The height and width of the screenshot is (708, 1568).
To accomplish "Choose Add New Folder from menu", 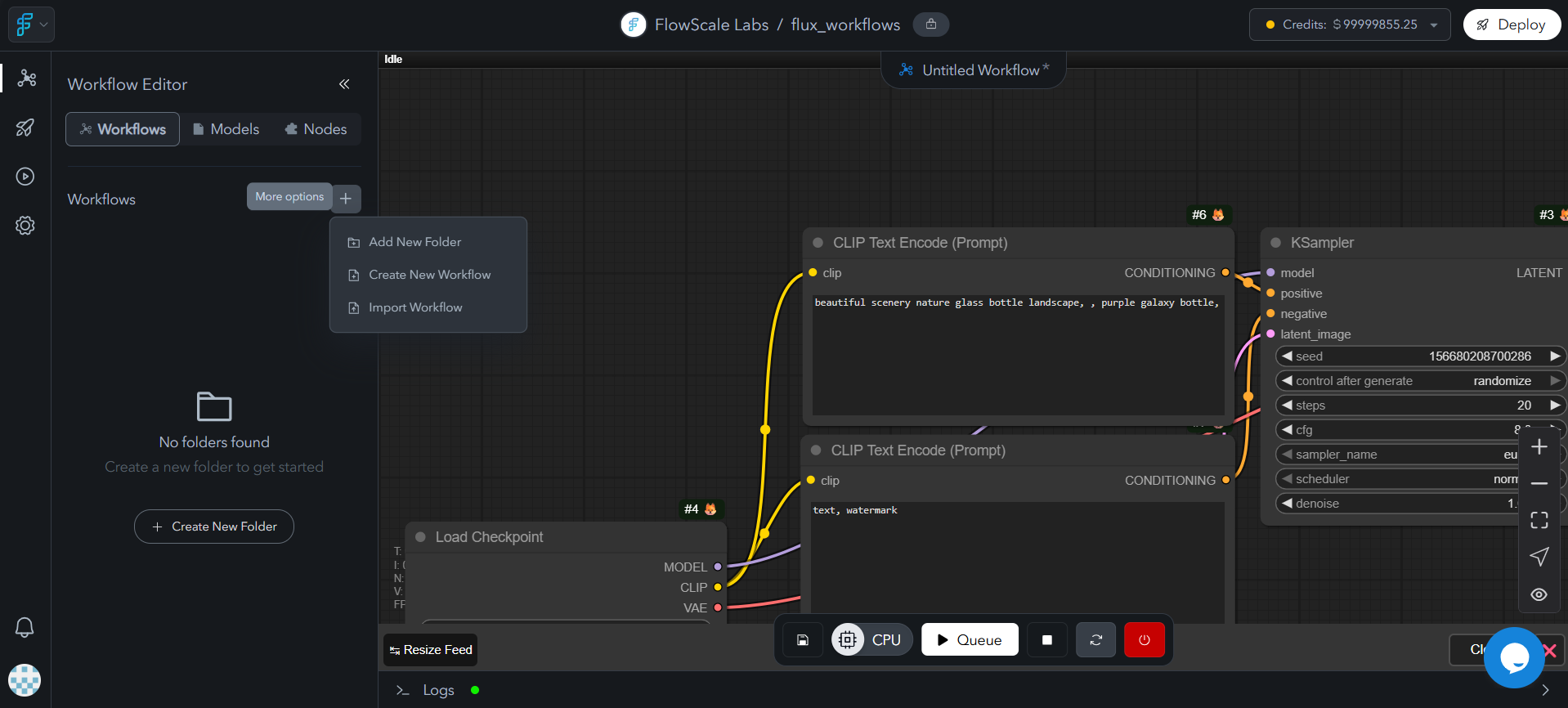I will [428, 242].
